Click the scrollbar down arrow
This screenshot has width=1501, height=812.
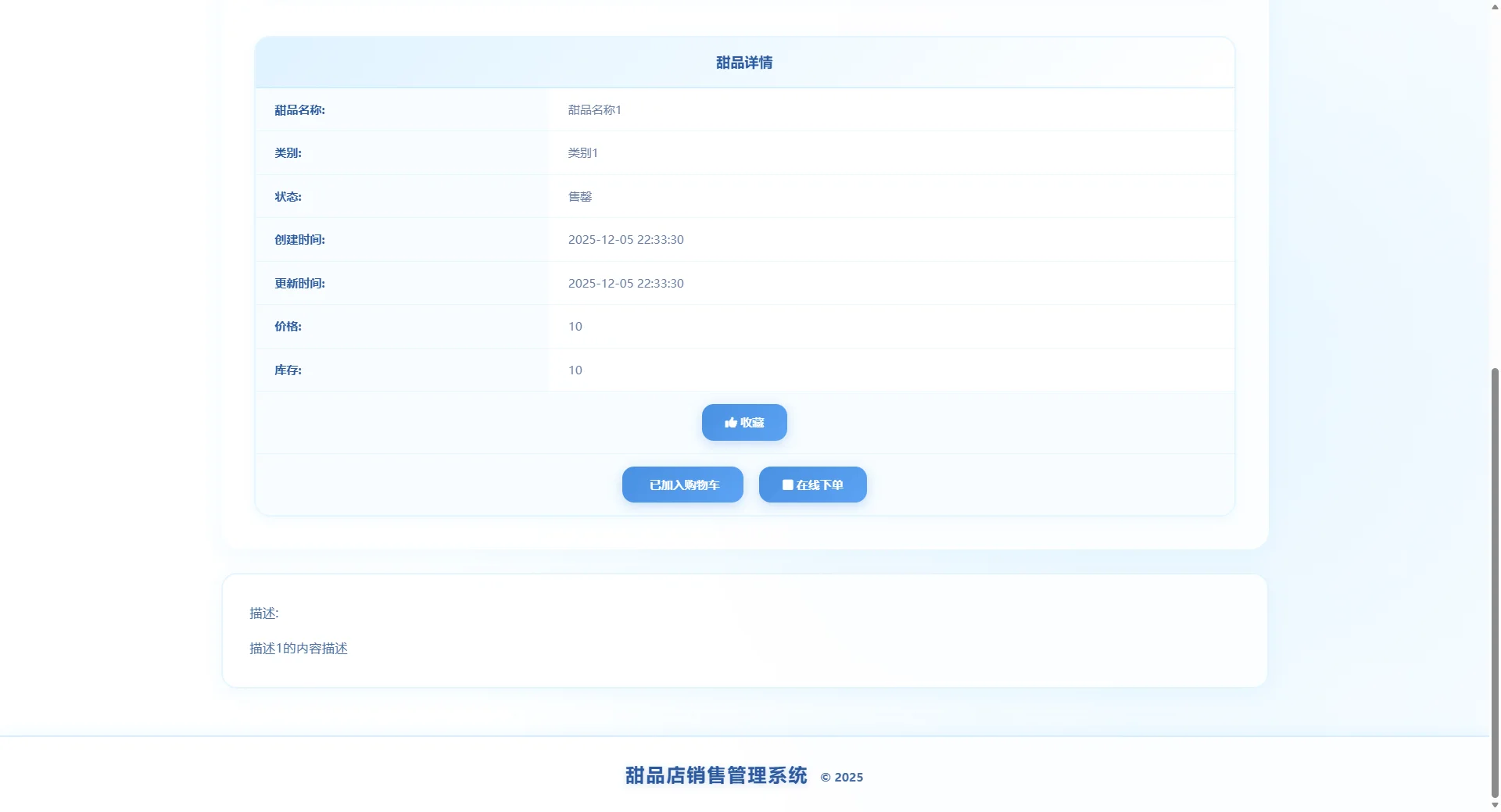(1492, 805)
